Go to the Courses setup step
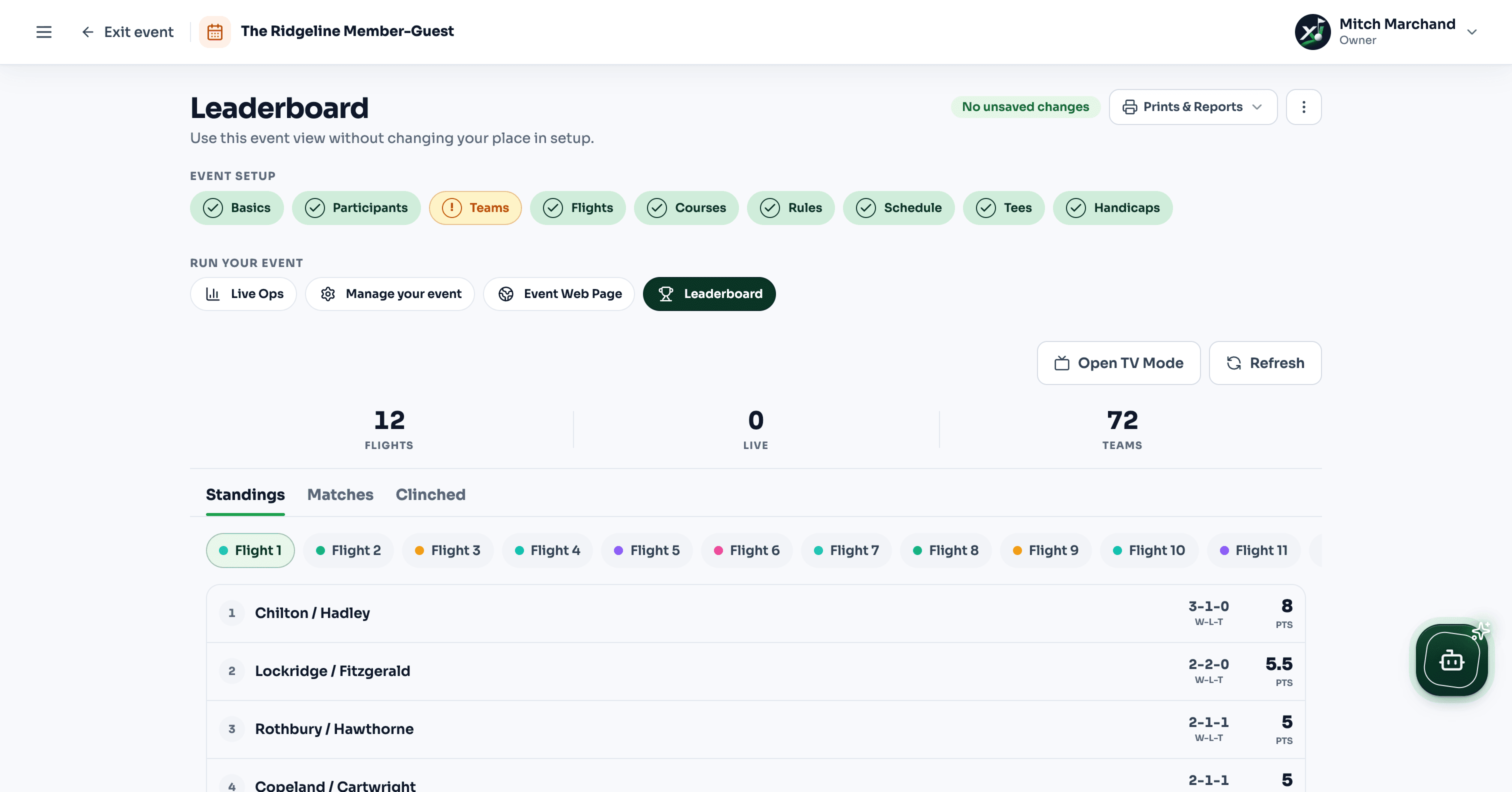The image size is (1512, 792). point(686,208)
